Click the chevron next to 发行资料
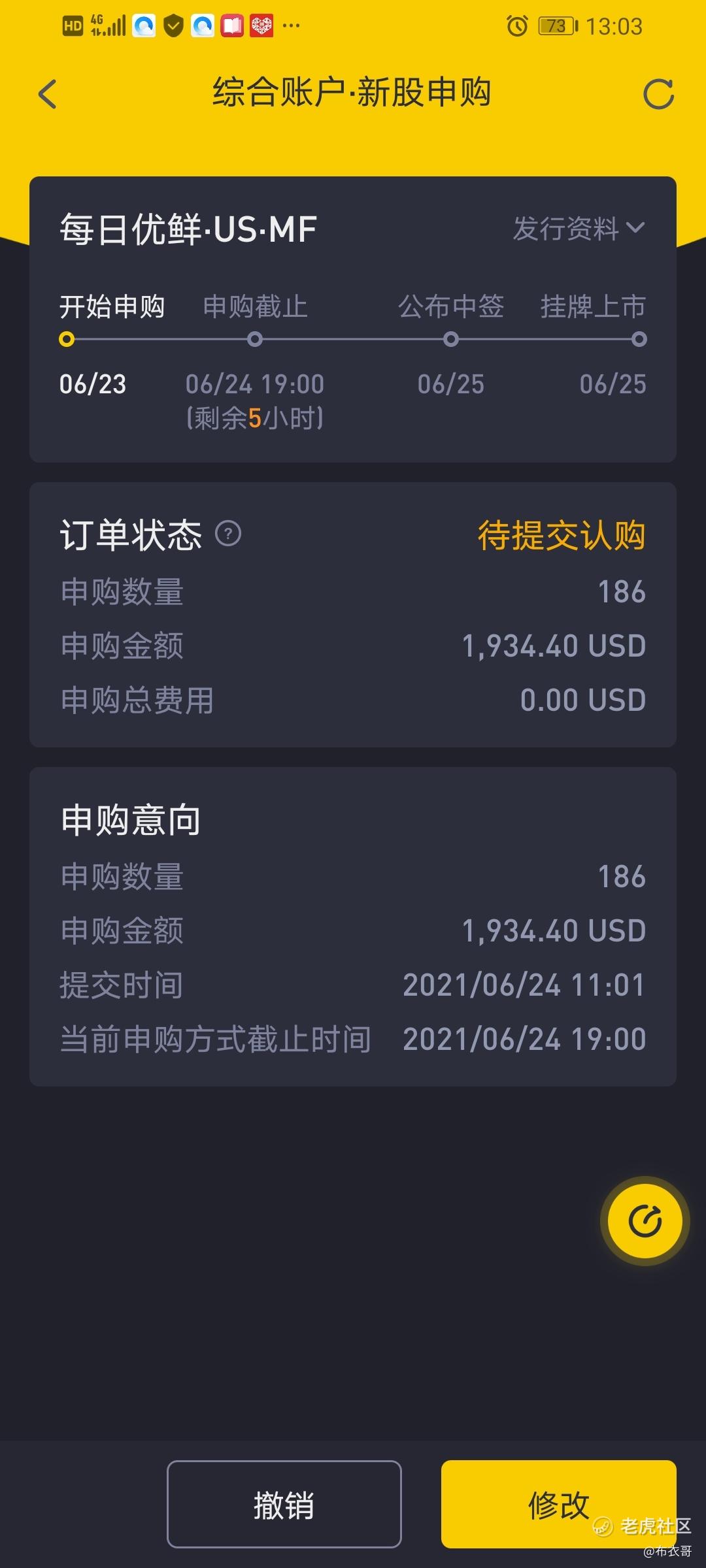 point(635,228)
